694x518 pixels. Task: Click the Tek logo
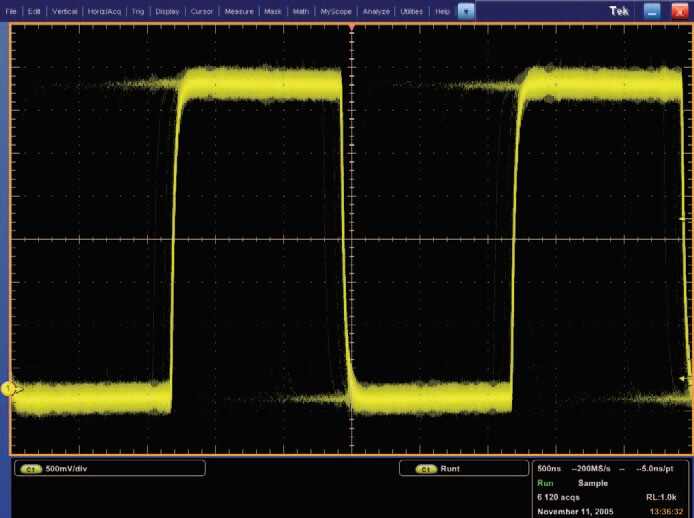pyautogui.click(x=620, y=10)
